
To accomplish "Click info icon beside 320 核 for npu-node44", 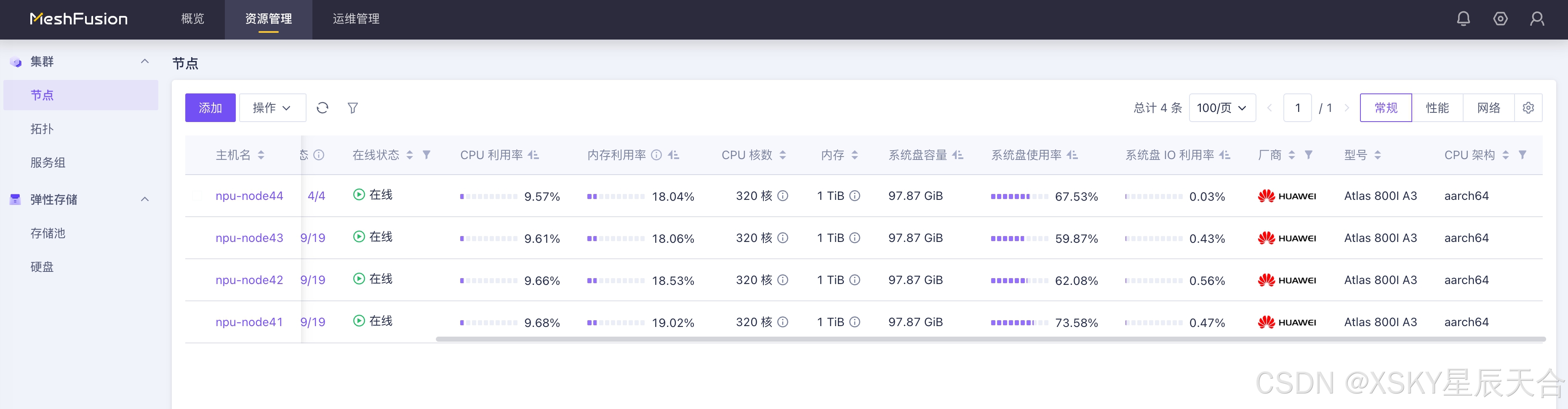I will (x=784, y=196).
